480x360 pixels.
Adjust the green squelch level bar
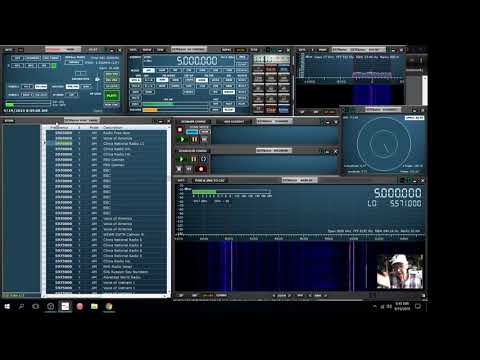point(175,104)
